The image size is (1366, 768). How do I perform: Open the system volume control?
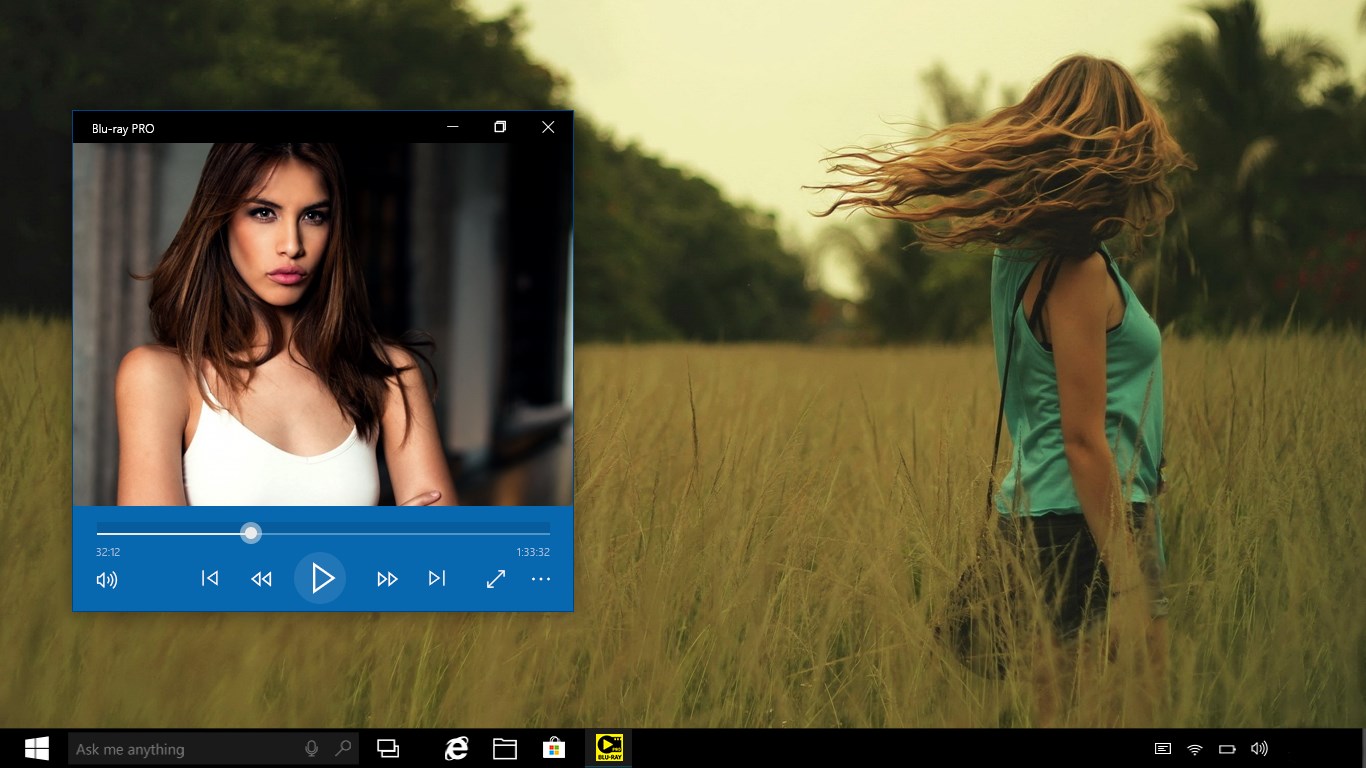tap(1259, 747)
